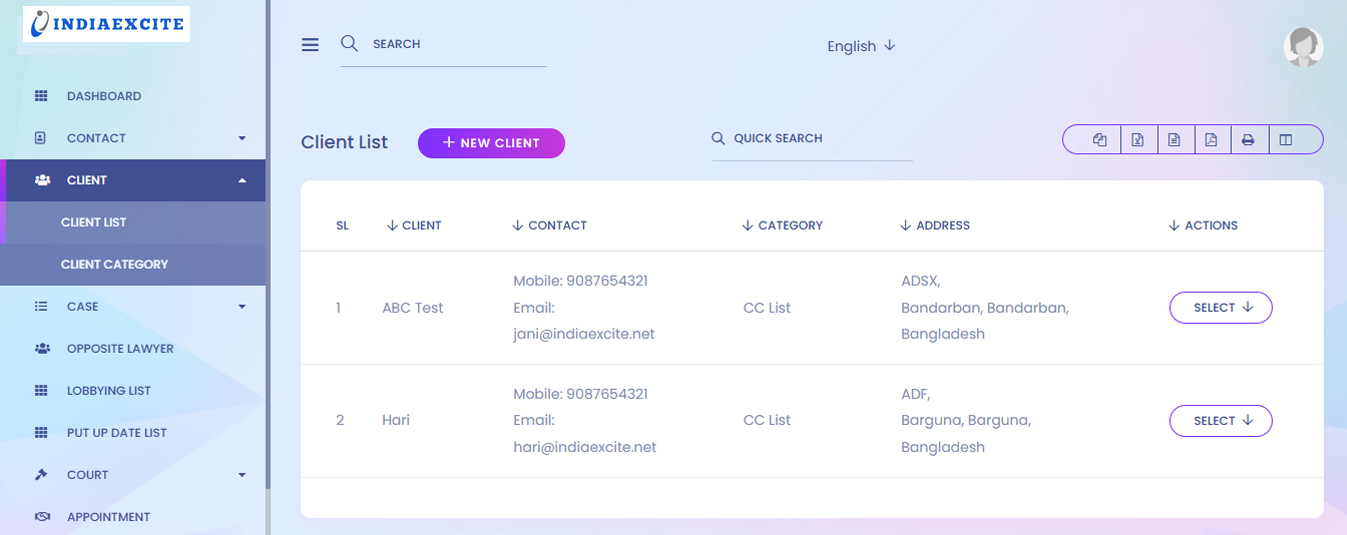Click the New Client button
Viewport: 1347px width, 535px height.
click(x=491, y=143)
